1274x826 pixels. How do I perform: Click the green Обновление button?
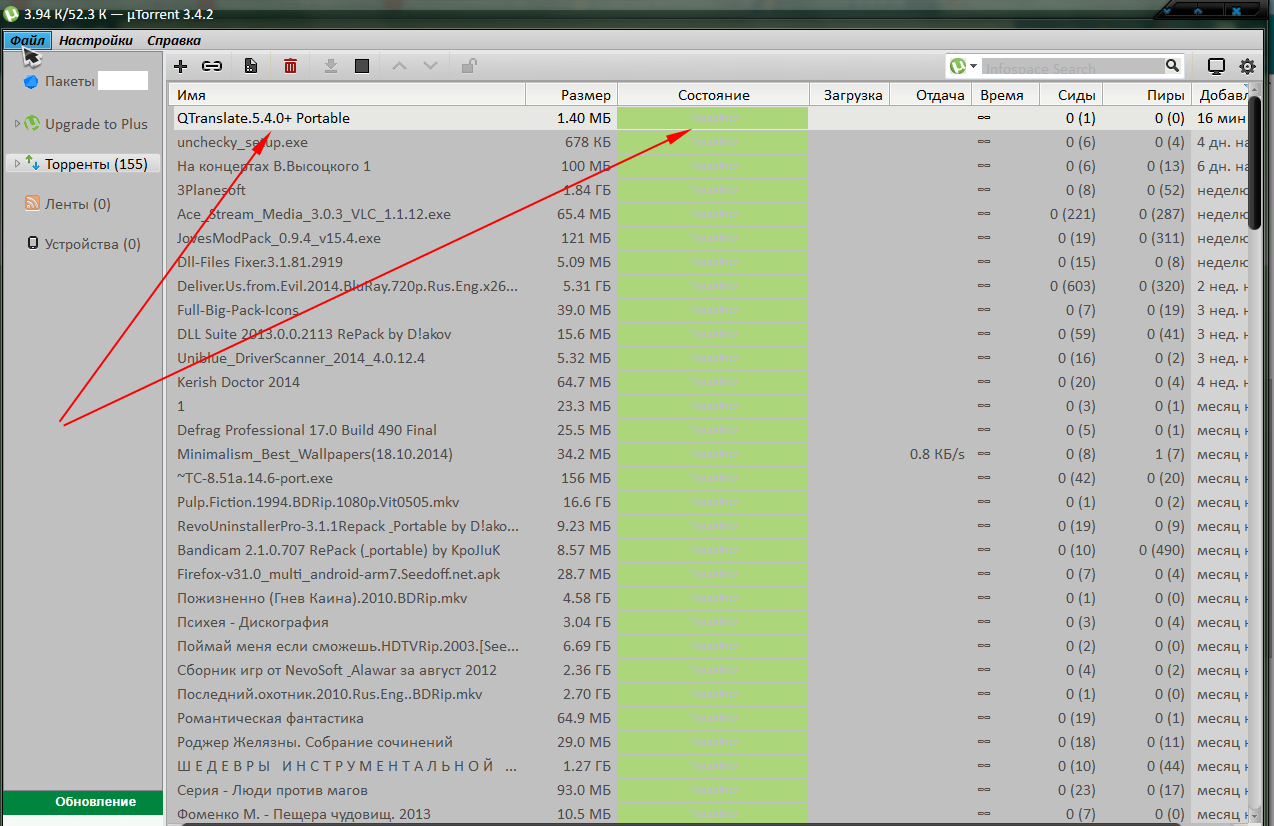[x=83, y=802]
